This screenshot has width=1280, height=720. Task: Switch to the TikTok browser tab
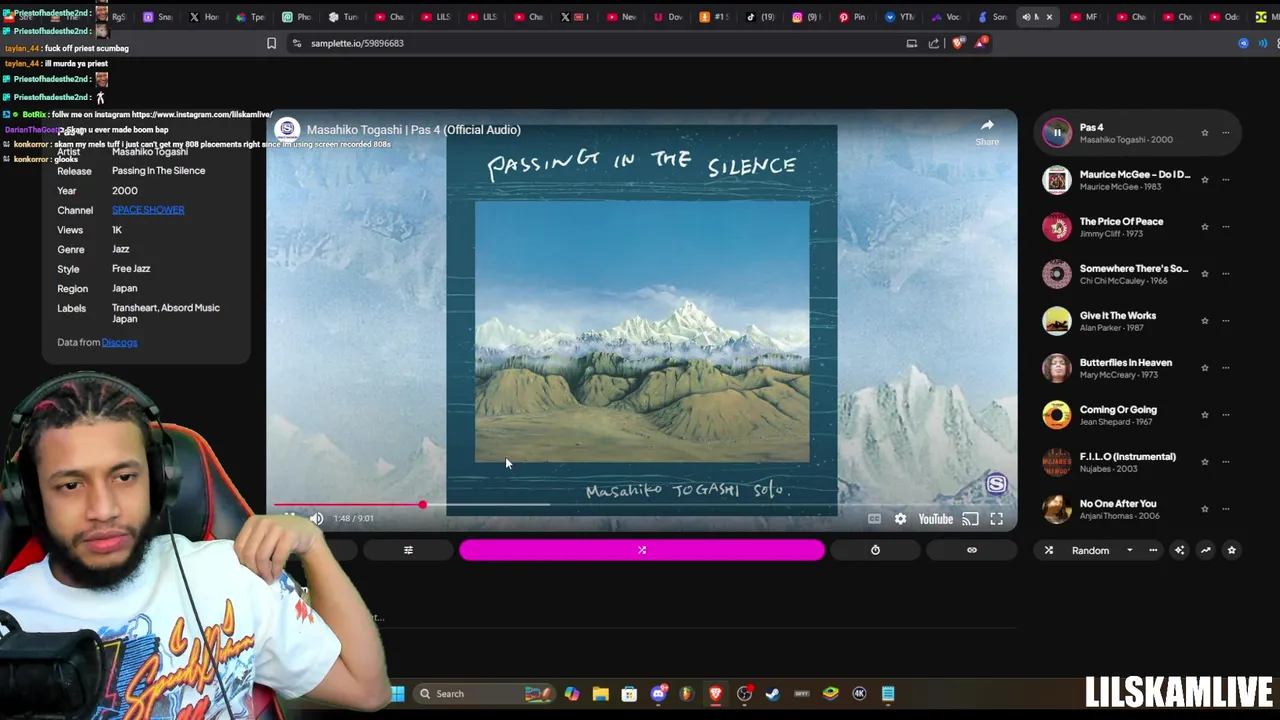pyautogui.click(x=760, y=17)
